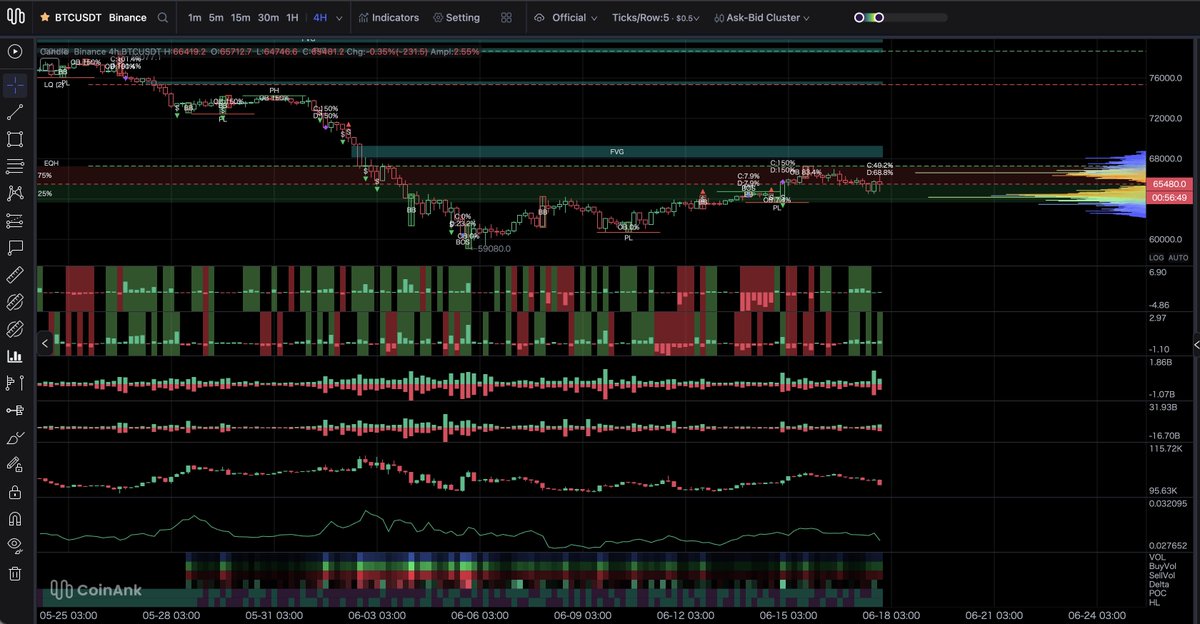
Task: Click the POC heatmap row label
Action: [x=1157, y=593]
